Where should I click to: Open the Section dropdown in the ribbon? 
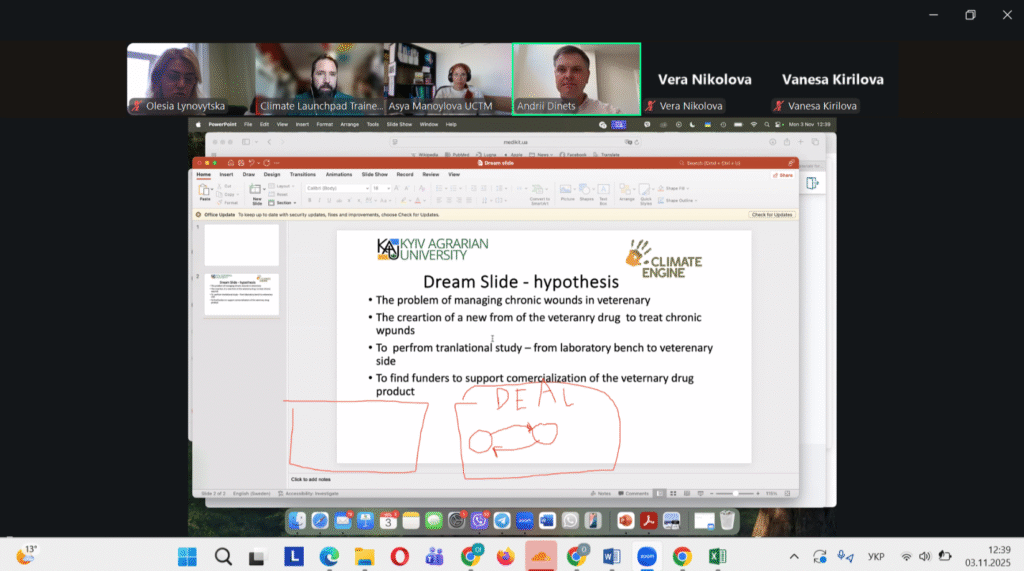(x=286, y=202)
